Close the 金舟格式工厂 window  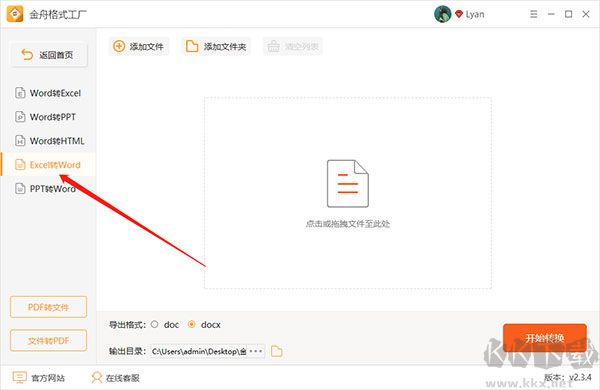click(586, 14)
